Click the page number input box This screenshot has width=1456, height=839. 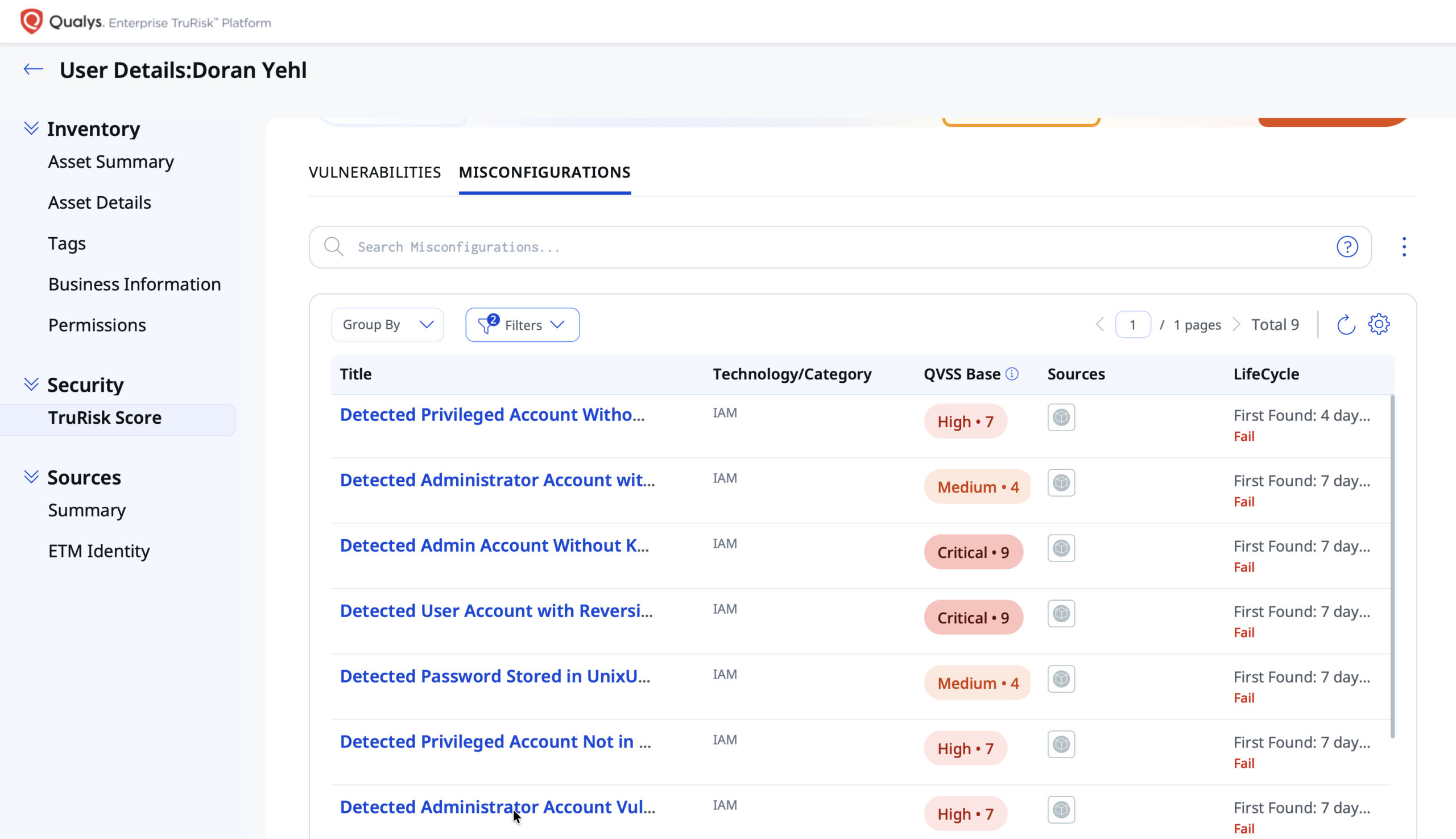pyautogui.click(x=1133, y=324)
